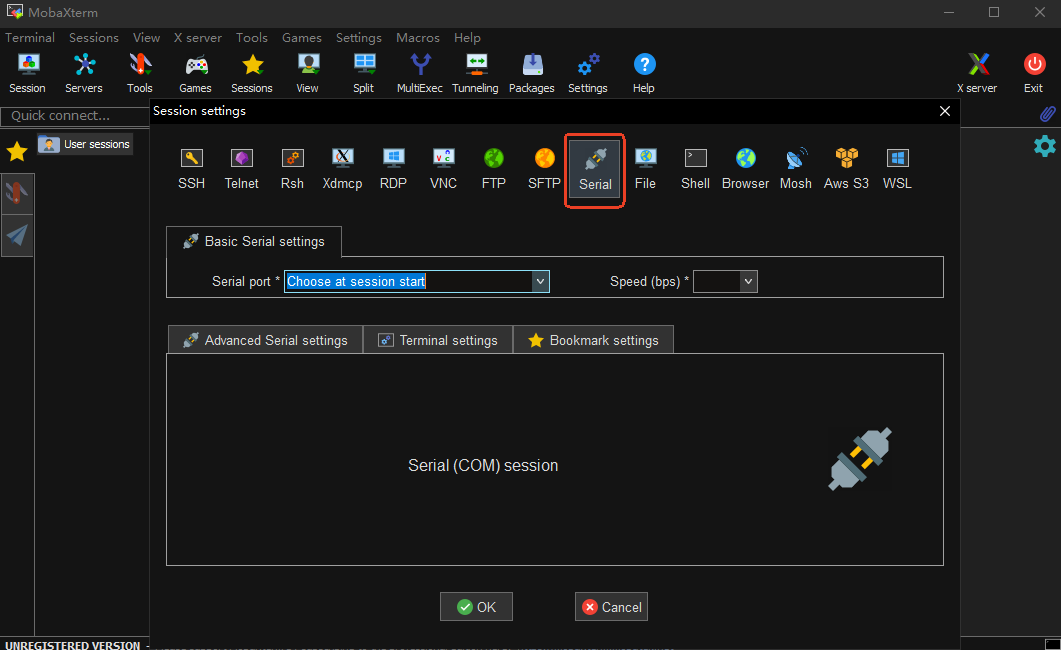Viewport: 1061px width, 650px height.
Task: Open the Speed (bps) dropdown
Action: pos(748,282)
